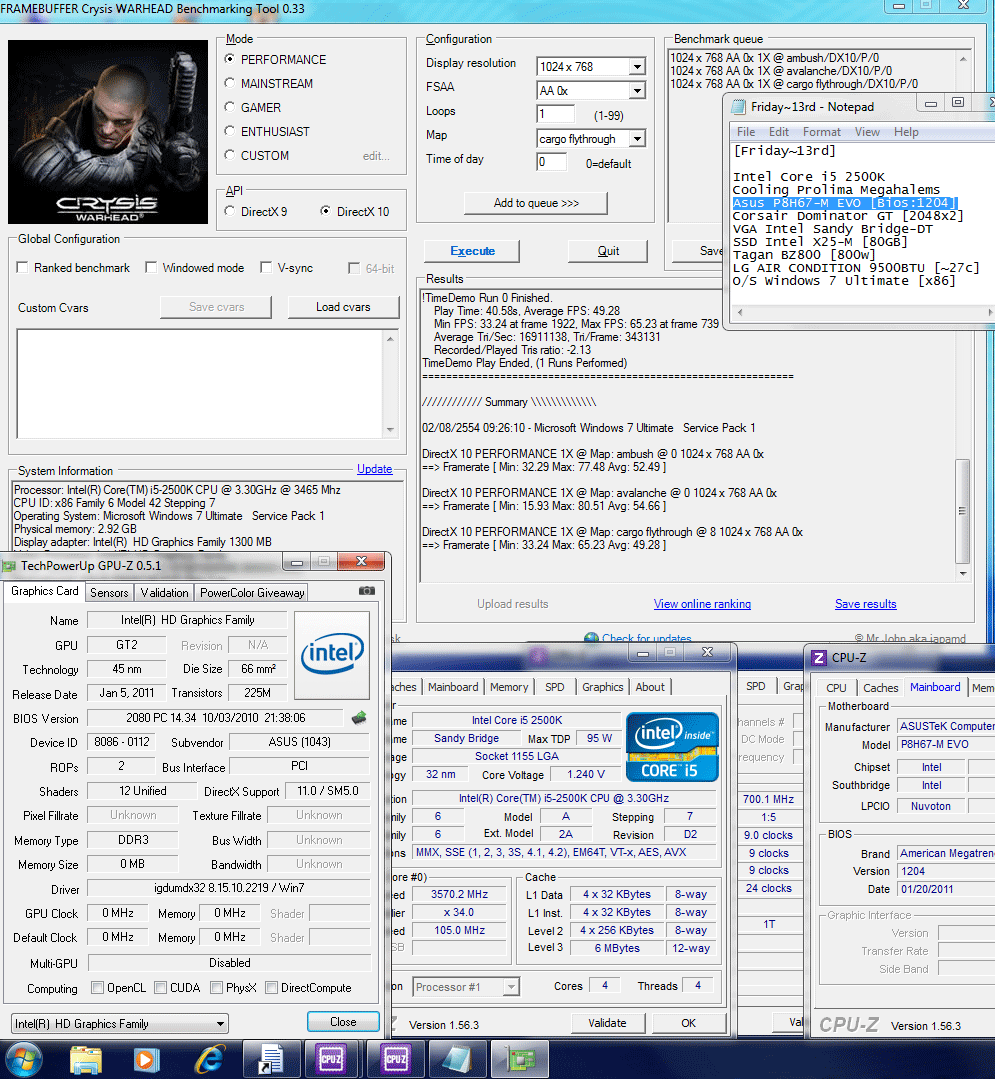Click the Notepad title bar icon
This screenshot has height=1079, width=995.
click(x=738, y=107)
